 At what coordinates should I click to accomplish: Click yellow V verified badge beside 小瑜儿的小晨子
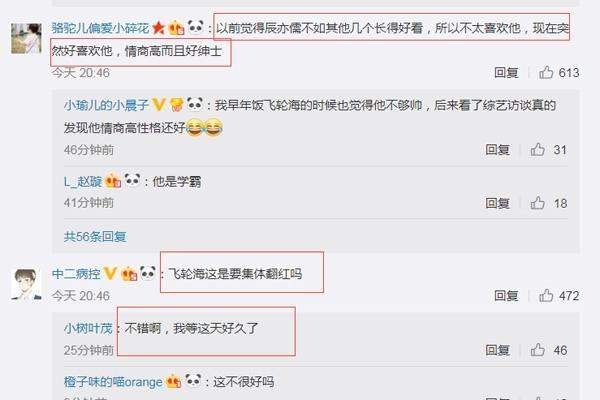(x=159, y=104)
